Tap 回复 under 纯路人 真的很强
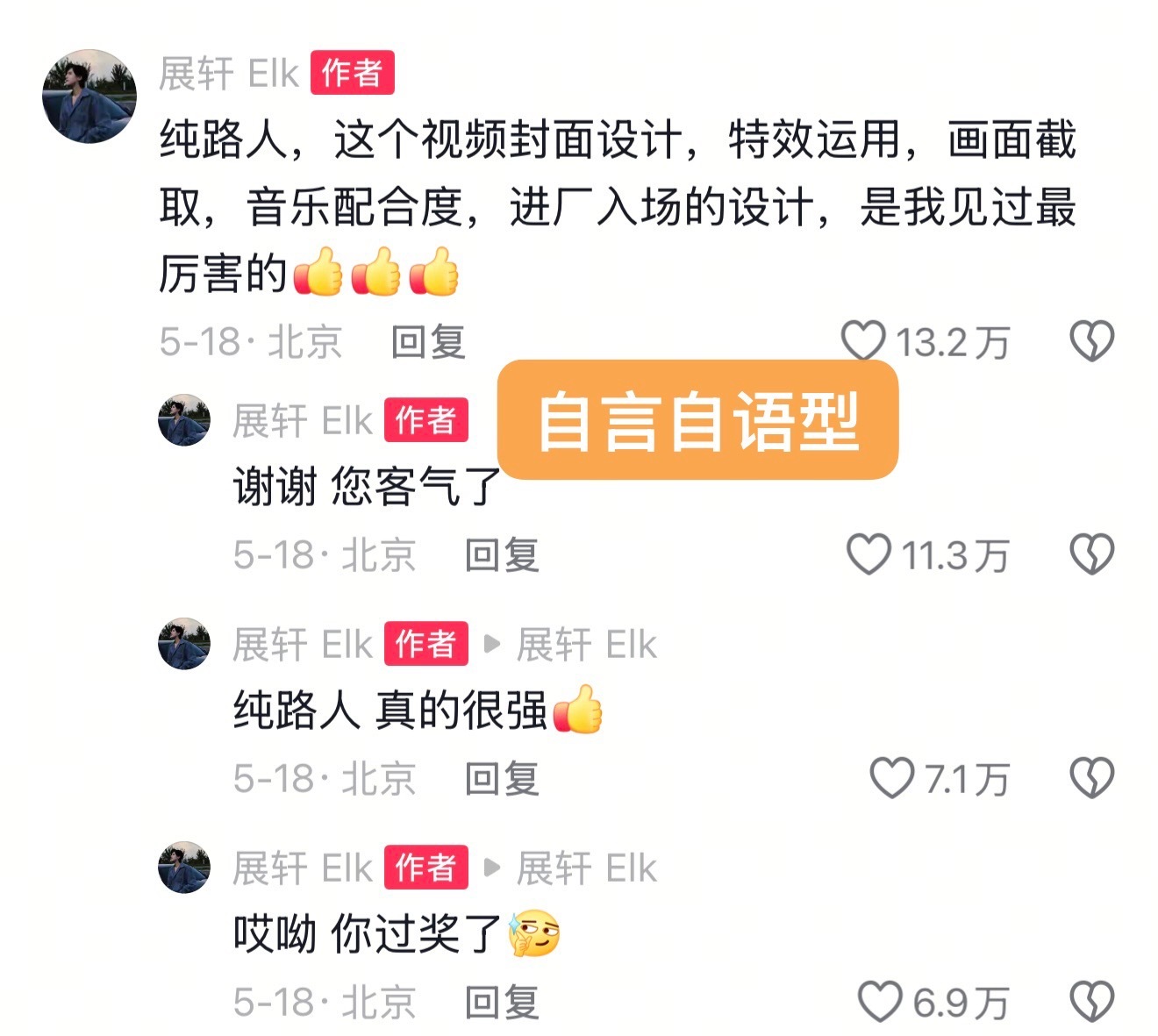1158x1036 pixels. click(502, 778)
